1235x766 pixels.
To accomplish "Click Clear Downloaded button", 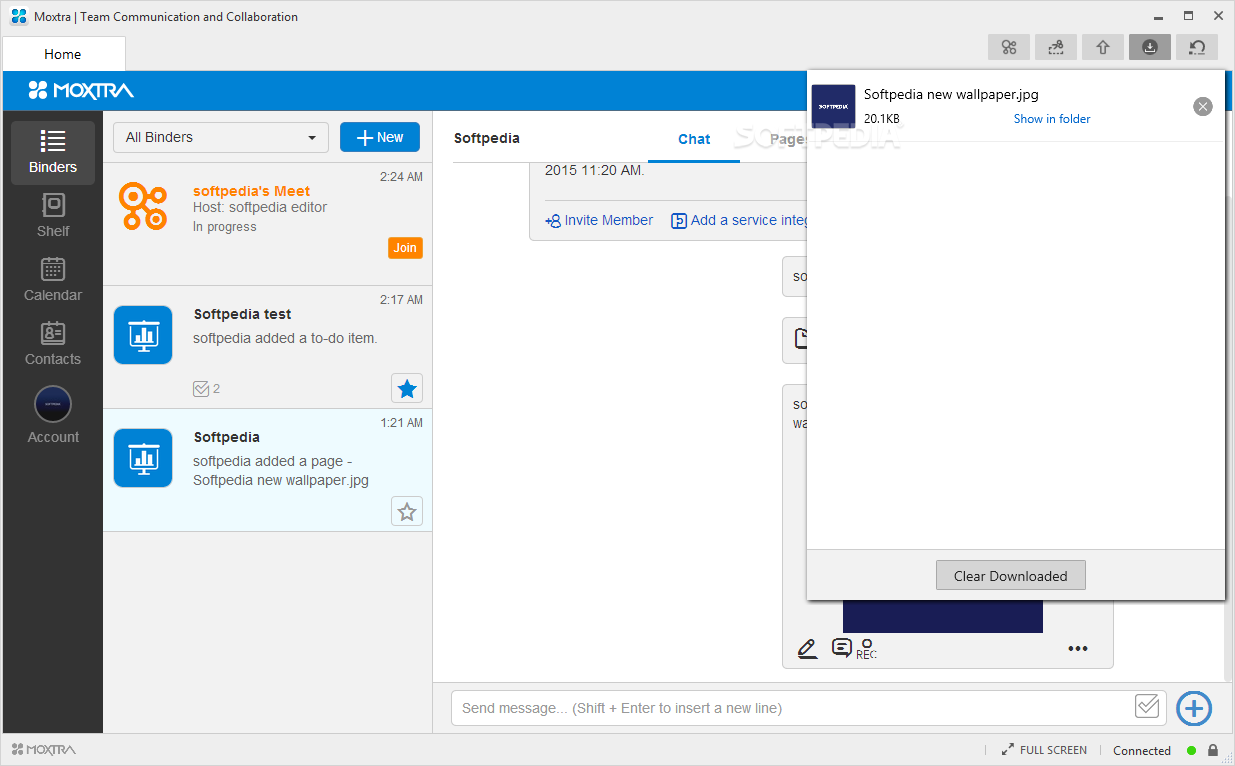I will pyautogui.click(x=1010, y=575).
